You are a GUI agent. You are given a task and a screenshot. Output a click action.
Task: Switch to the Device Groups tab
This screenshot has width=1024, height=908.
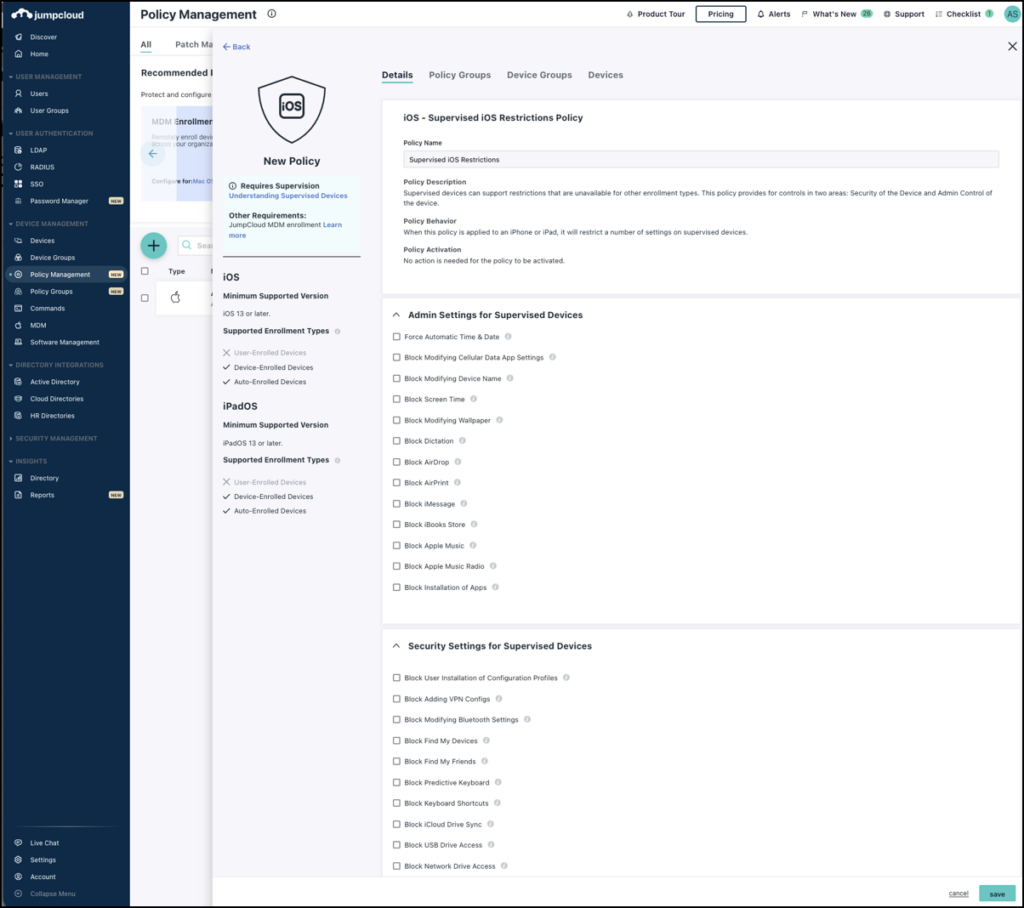coord(538,74)
